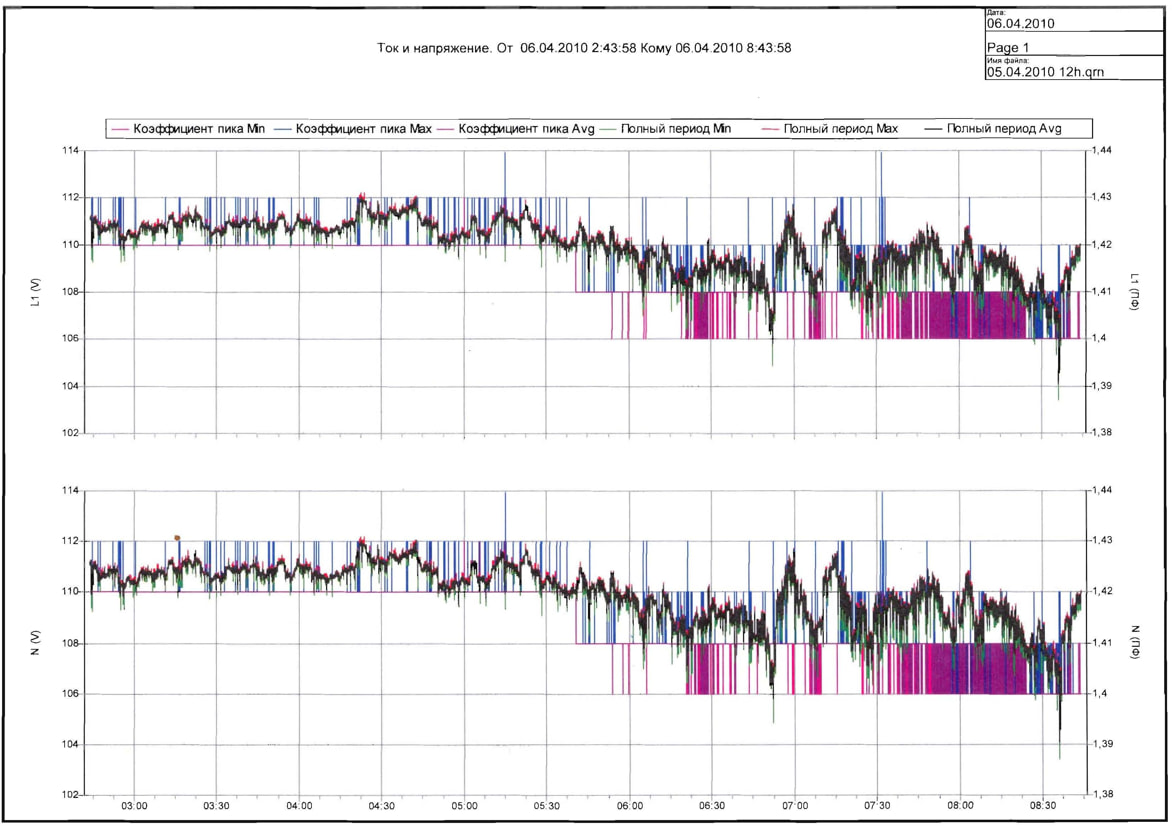This screenshot has width=1172, height=832.
Task: Click the 08:30 time axis tick label
Action: (1043, 805)
